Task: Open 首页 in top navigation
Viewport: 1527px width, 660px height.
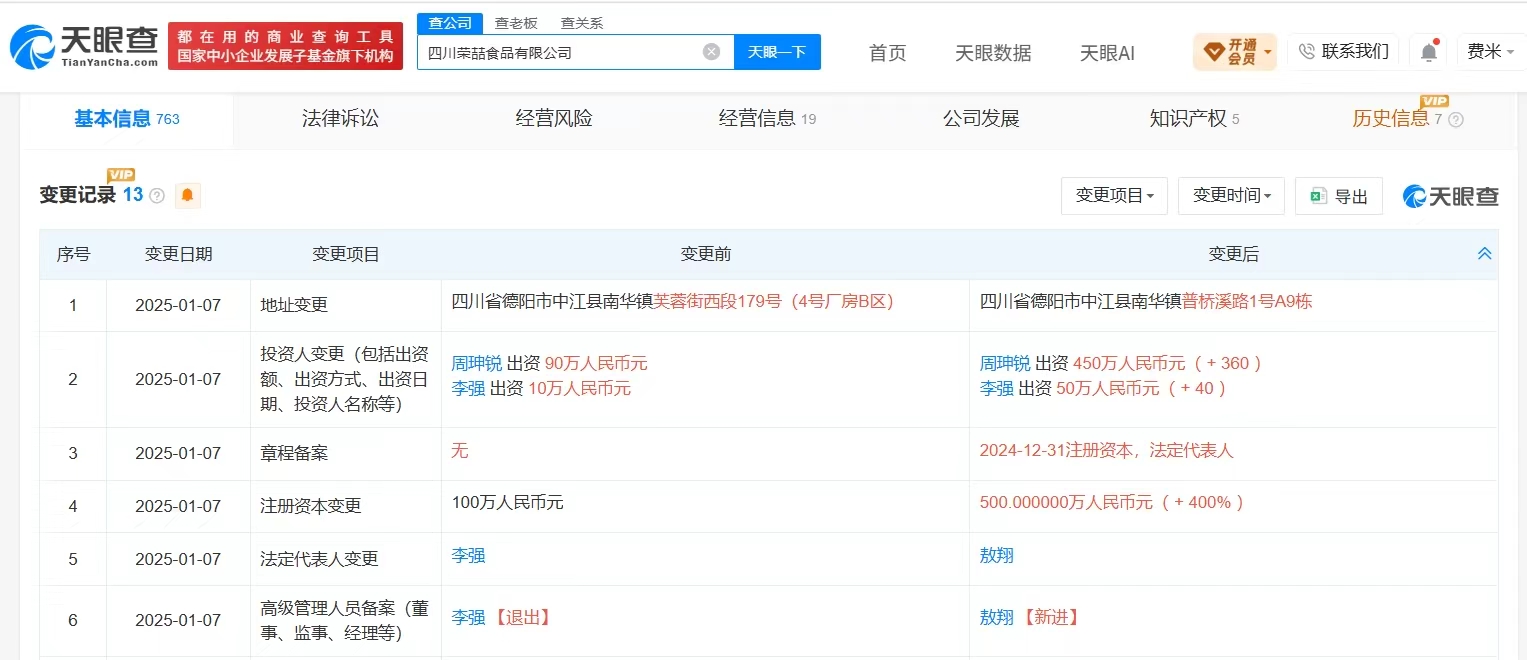Action: pos(888,53)
